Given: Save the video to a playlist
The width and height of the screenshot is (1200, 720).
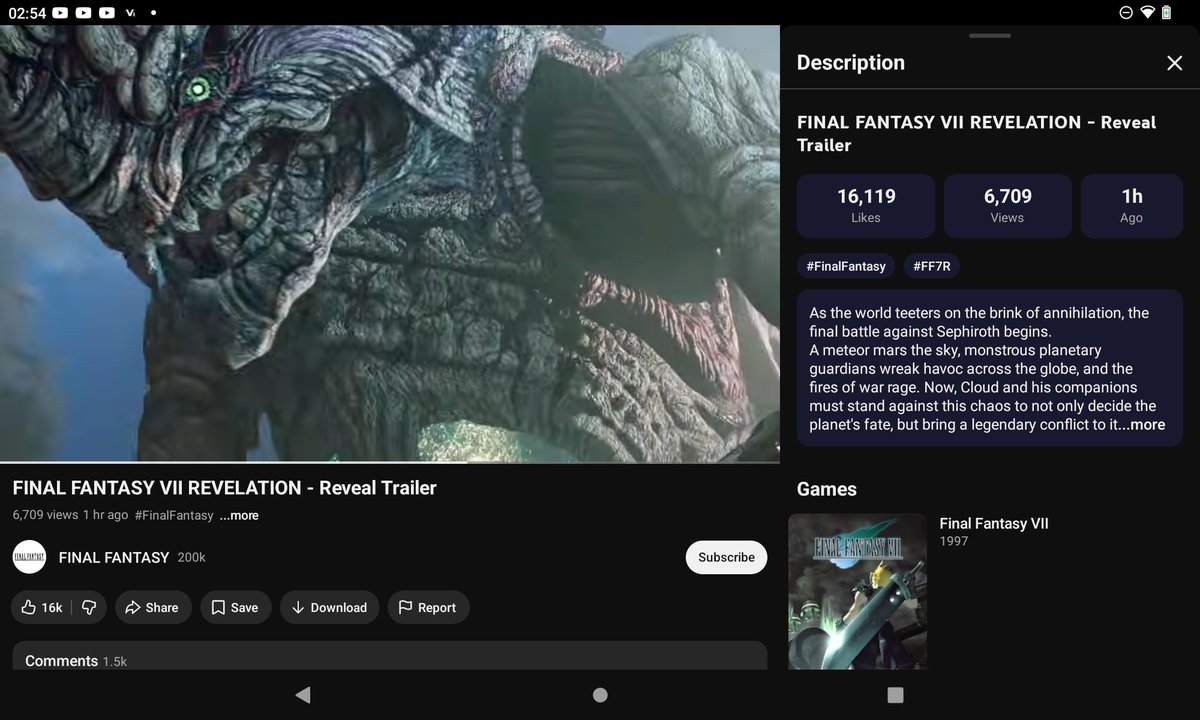Looking at the screenshot, I should (x=235, y=607).
